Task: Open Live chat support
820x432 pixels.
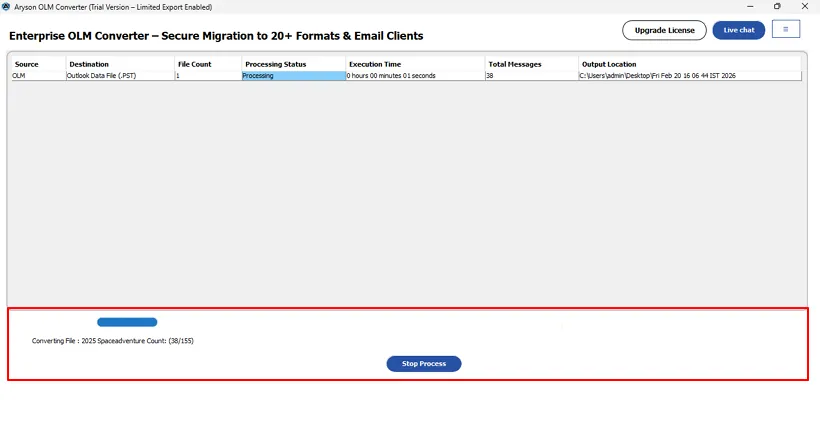Action: pyautogui.click(x=738, y=30)
